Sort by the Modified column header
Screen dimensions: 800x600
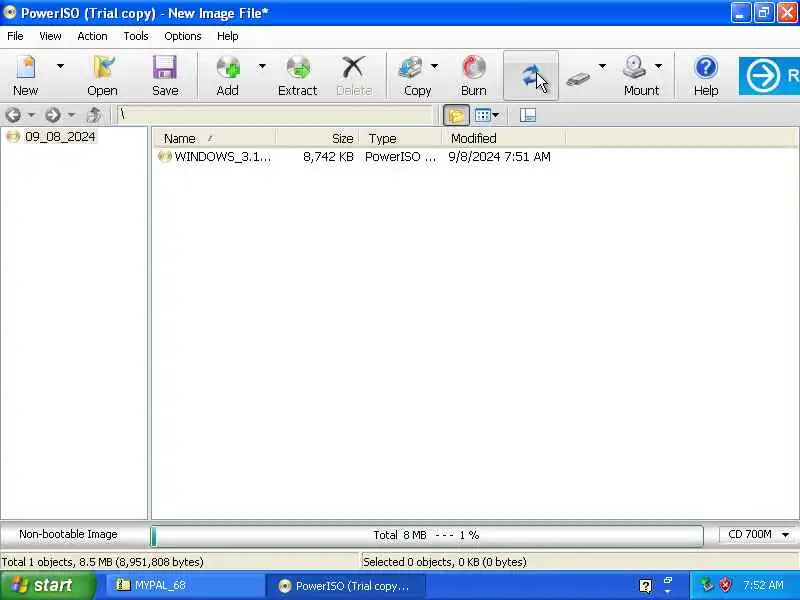pos(504,138)
